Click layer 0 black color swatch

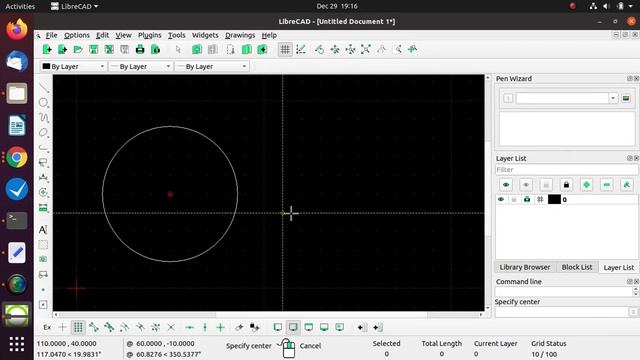(x=554, y=199)
